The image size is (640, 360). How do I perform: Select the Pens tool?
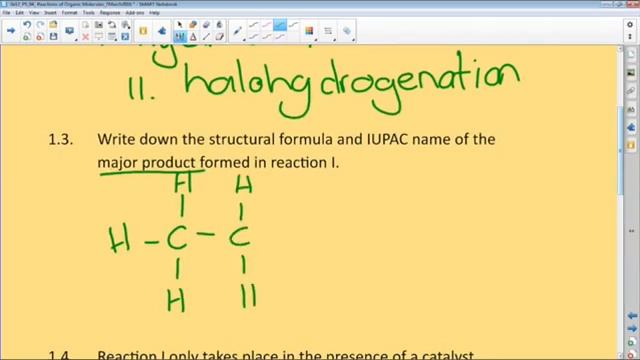click(x=179, y=37)
